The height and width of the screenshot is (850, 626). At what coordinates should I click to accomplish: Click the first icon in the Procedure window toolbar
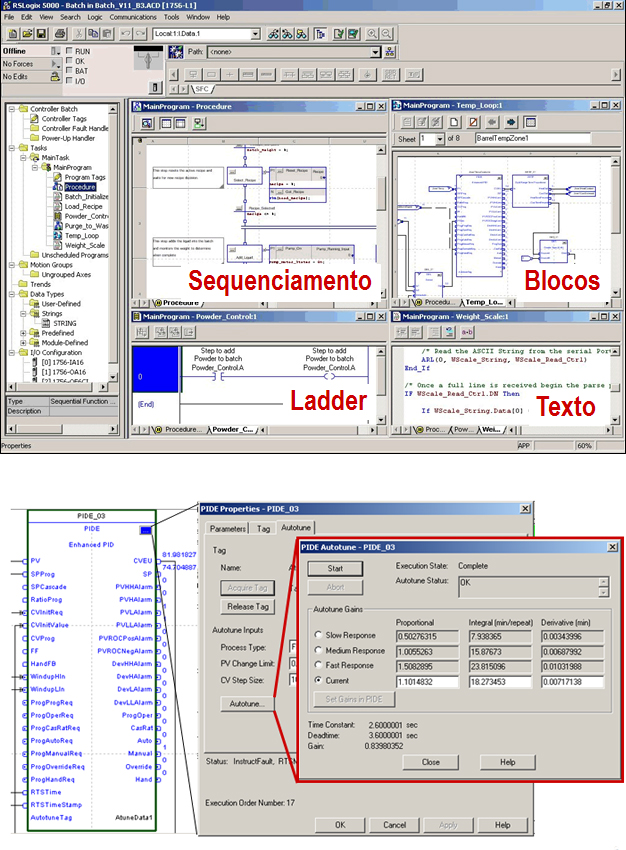tap(147, 124)
